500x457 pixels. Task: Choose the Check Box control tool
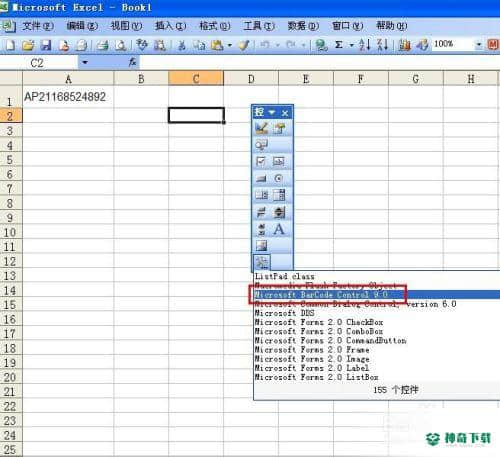pos(261,161)
